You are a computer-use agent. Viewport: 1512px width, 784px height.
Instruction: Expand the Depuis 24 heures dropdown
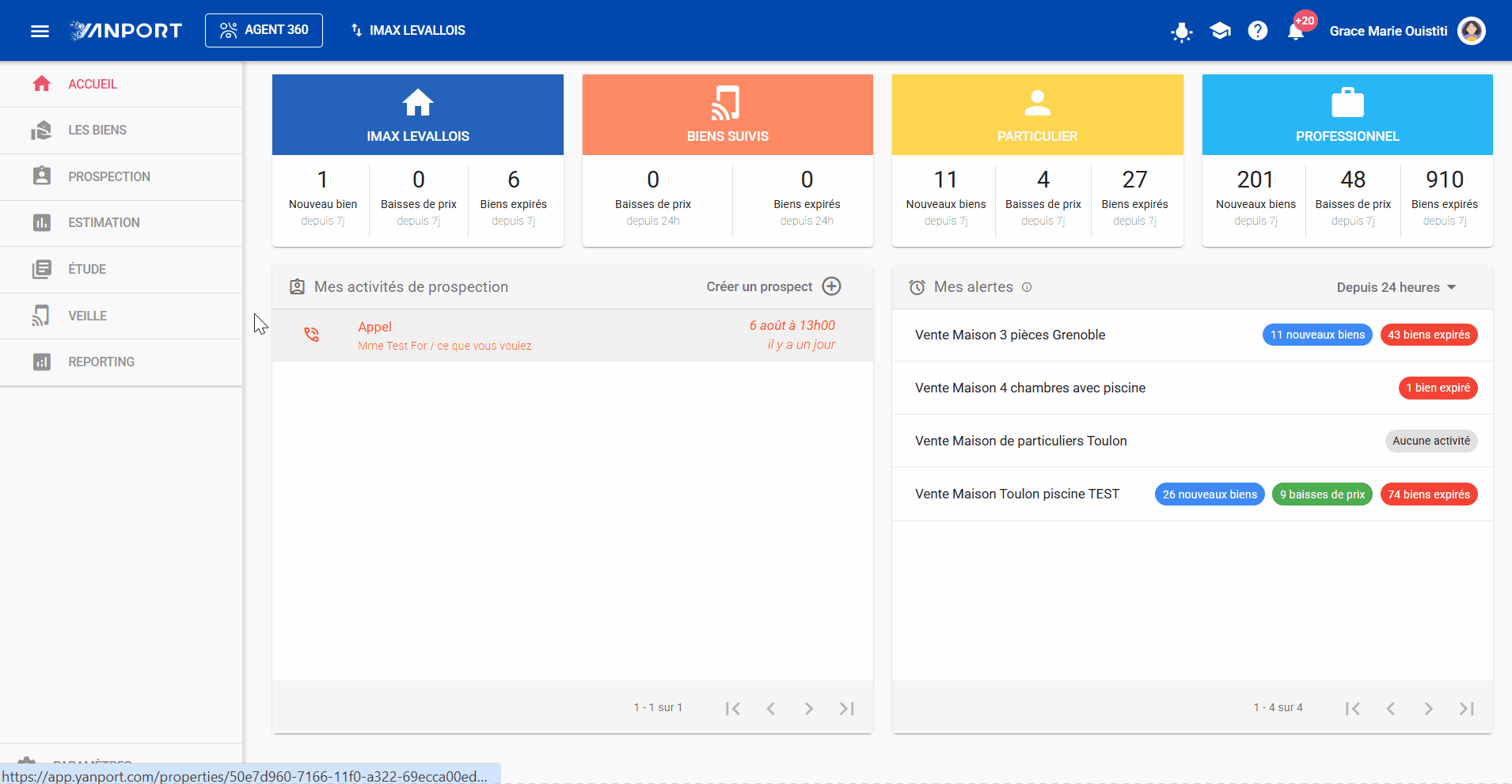click(1396, 287)
